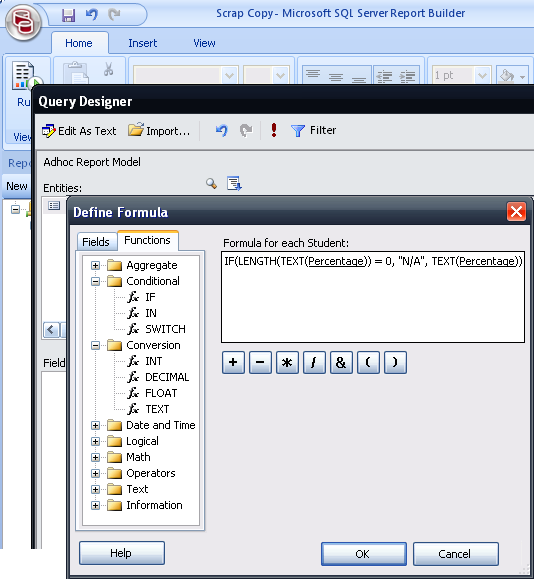Expand the Date and Time folder
This screenshot has width=534, height=579.
(95, 425)
